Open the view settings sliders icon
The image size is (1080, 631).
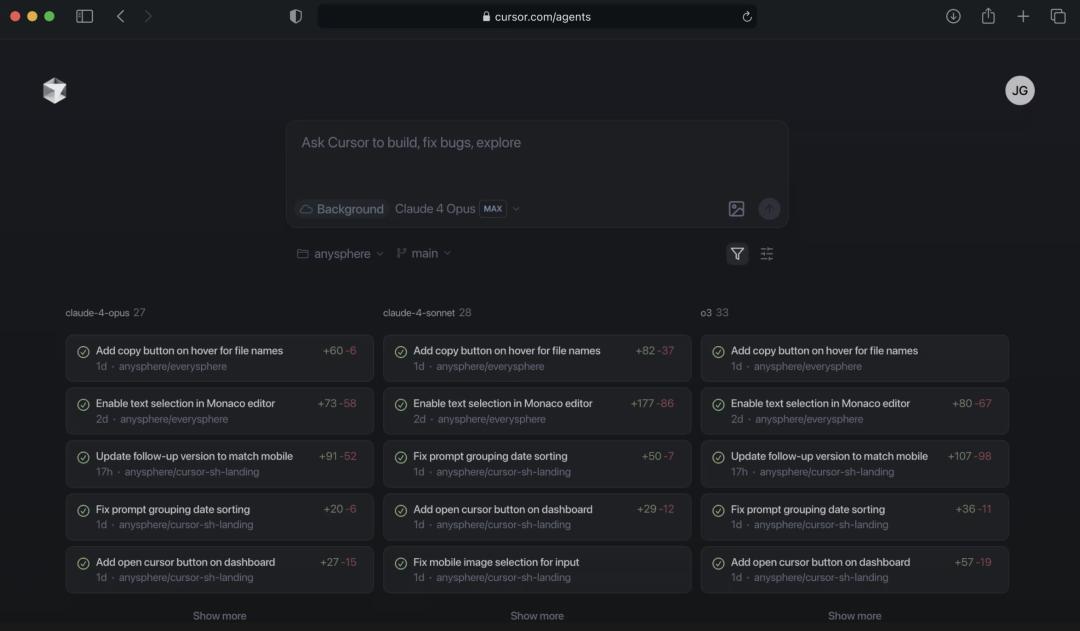pos(767,254)
